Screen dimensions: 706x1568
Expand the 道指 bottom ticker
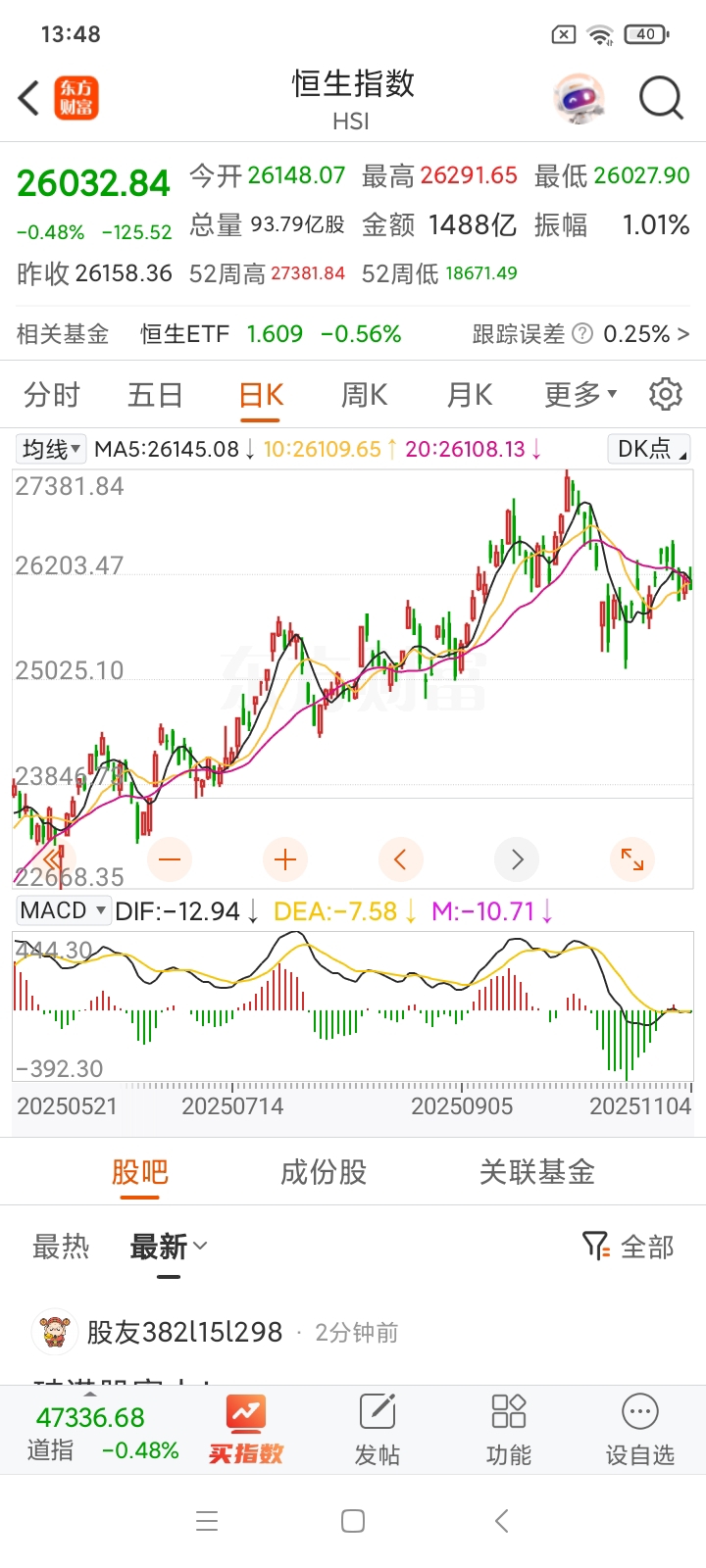(102, 1432)
